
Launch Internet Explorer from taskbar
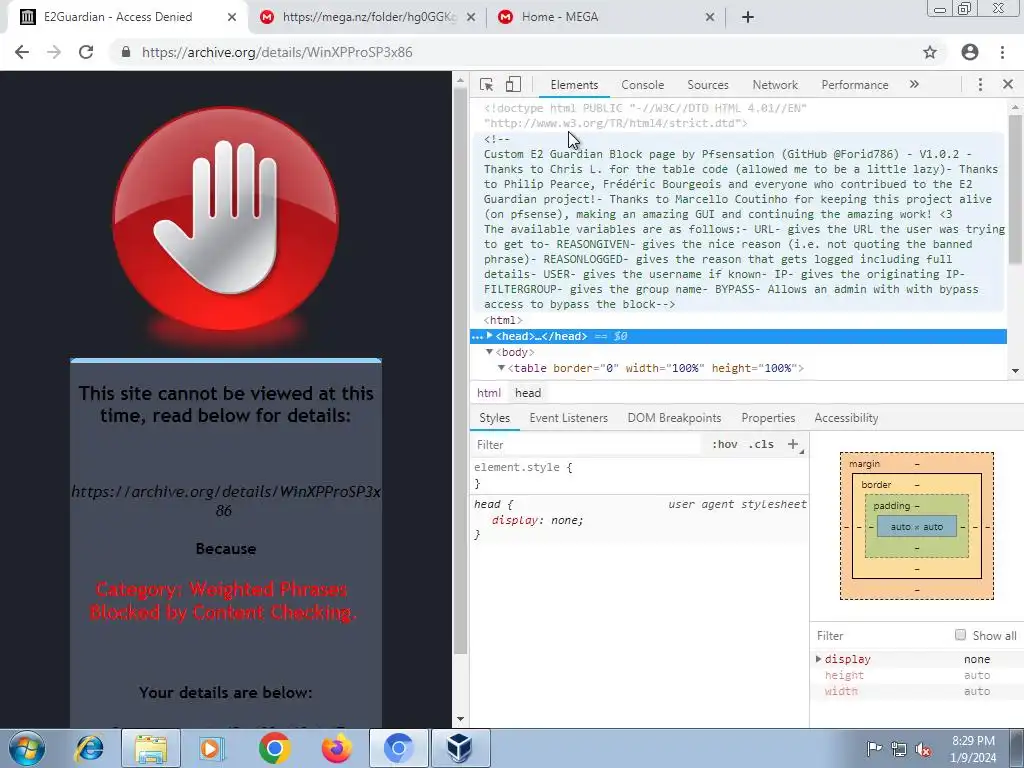coord(89,748)
